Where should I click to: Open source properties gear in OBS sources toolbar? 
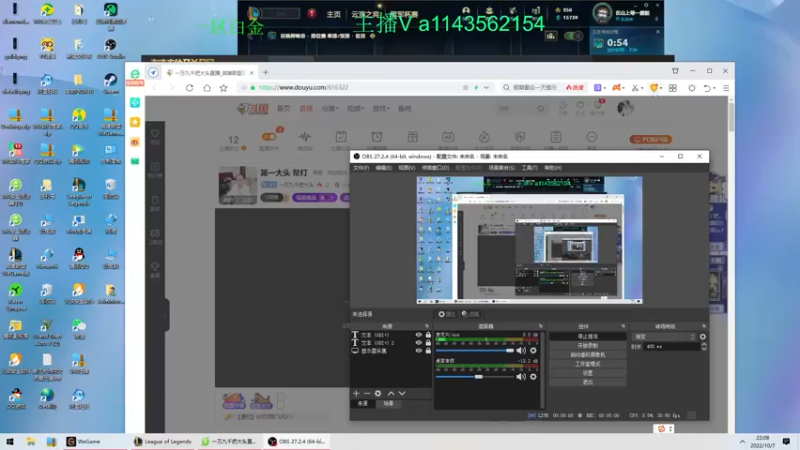pyautogui.click(x=378, y=393)
